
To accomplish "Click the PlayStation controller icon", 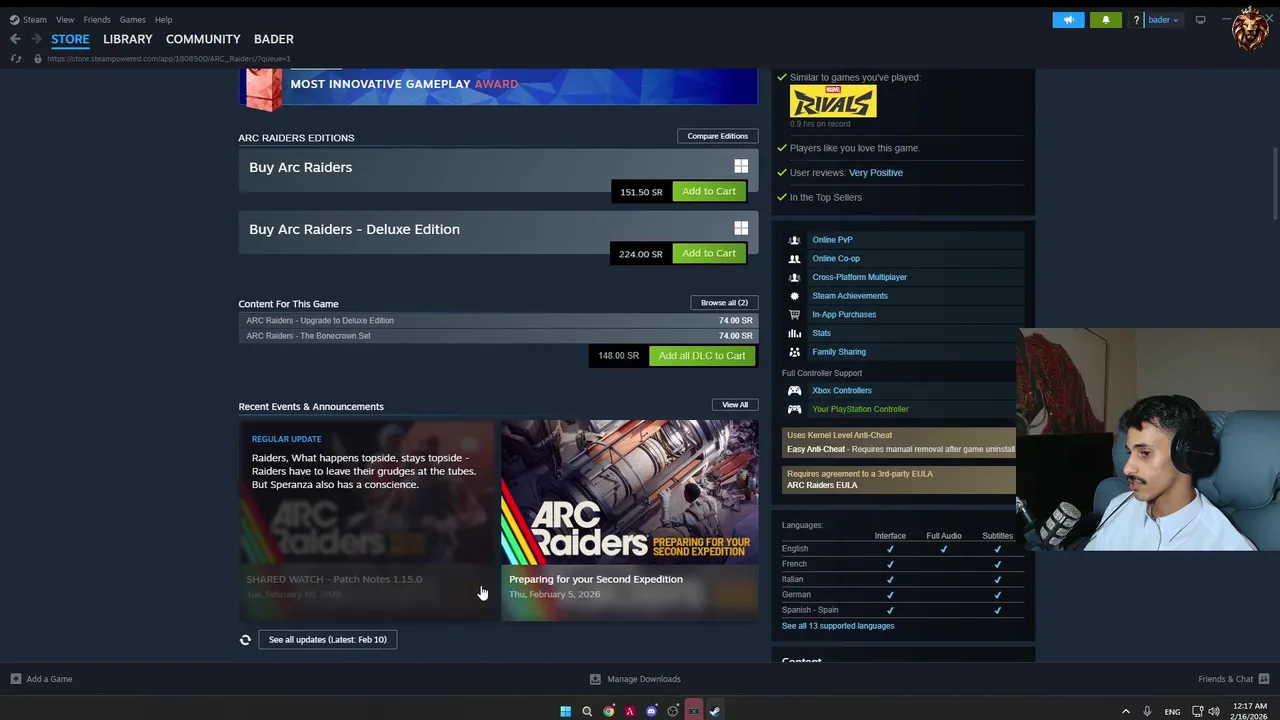I will pyautogui.click(x=794, y=409).
